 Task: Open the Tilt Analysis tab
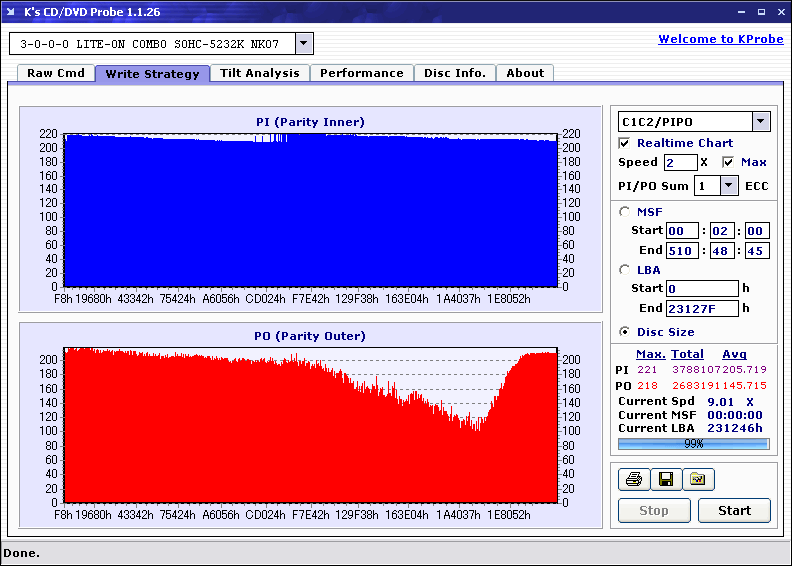coord(260,73)
